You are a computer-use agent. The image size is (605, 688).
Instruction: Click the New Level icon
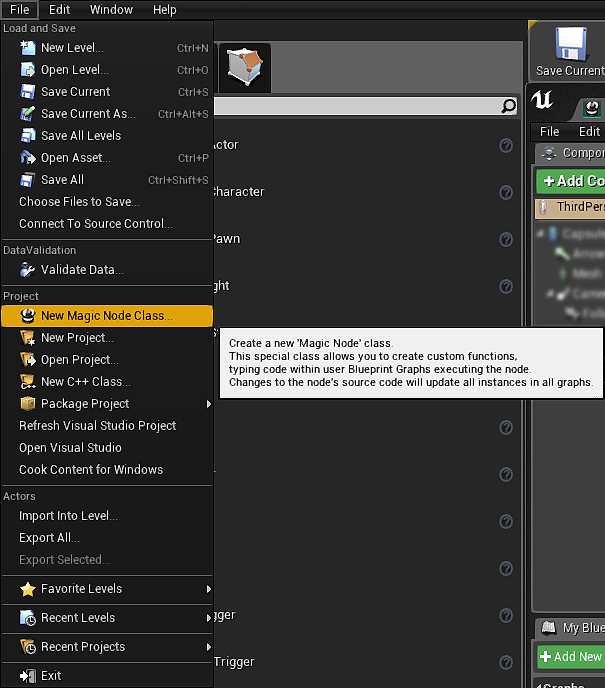click(28, 48)
